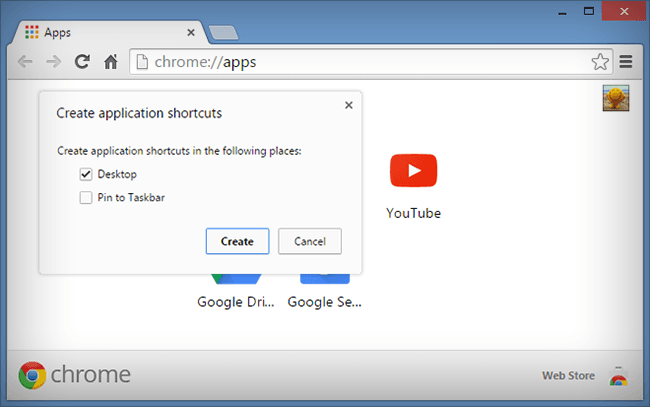Uncheck the Desktop shortcut checkbox

pos(86,174)
